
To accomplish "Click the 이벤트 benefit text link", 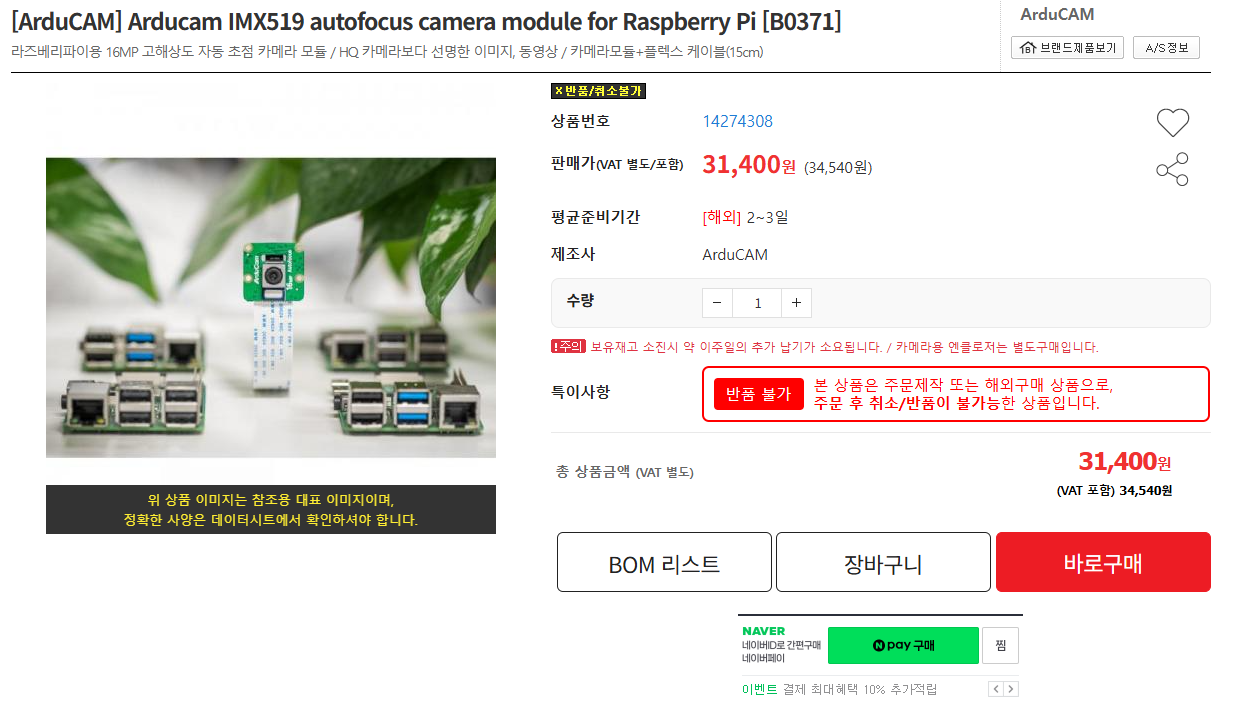I will pyautogui.click(x=759, y=689).
